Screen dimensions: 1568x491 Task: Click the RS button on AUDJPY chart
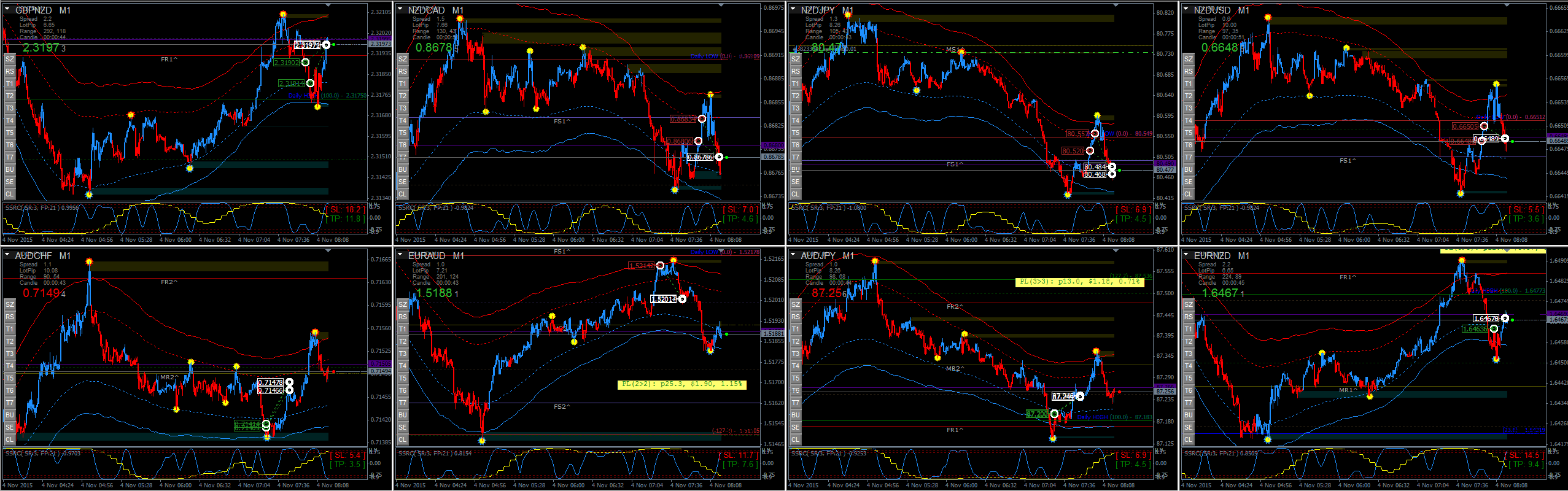(x=795, y=317)
